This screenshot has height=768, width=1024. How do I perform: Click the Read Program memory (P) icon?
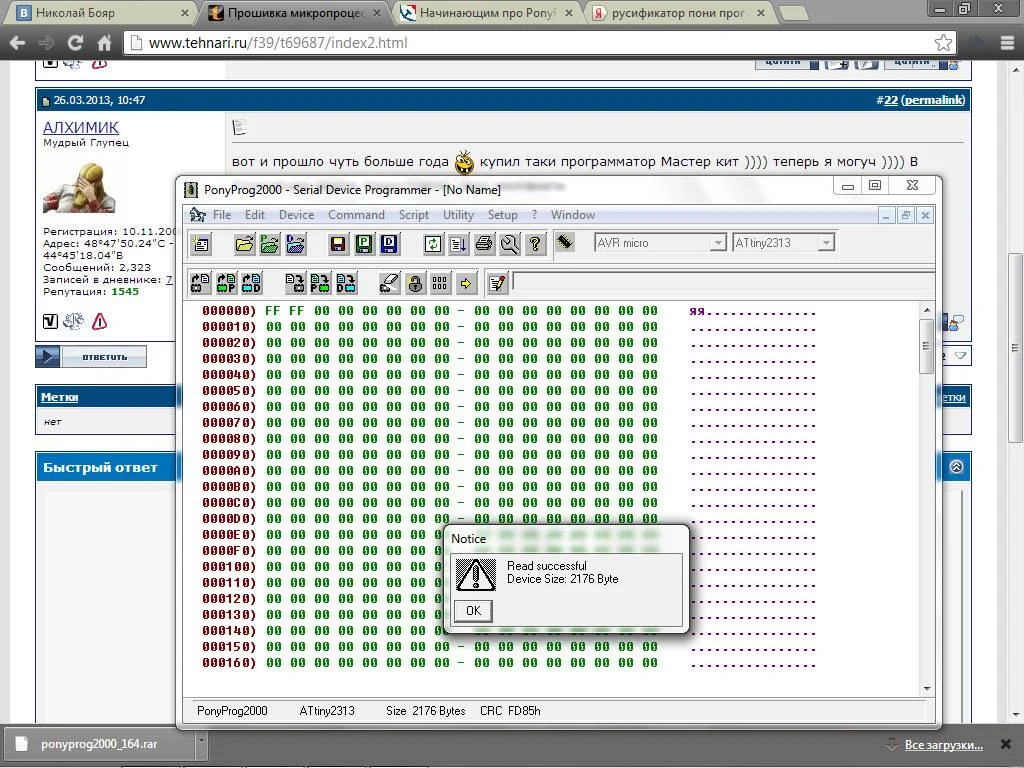coord(226,283)
